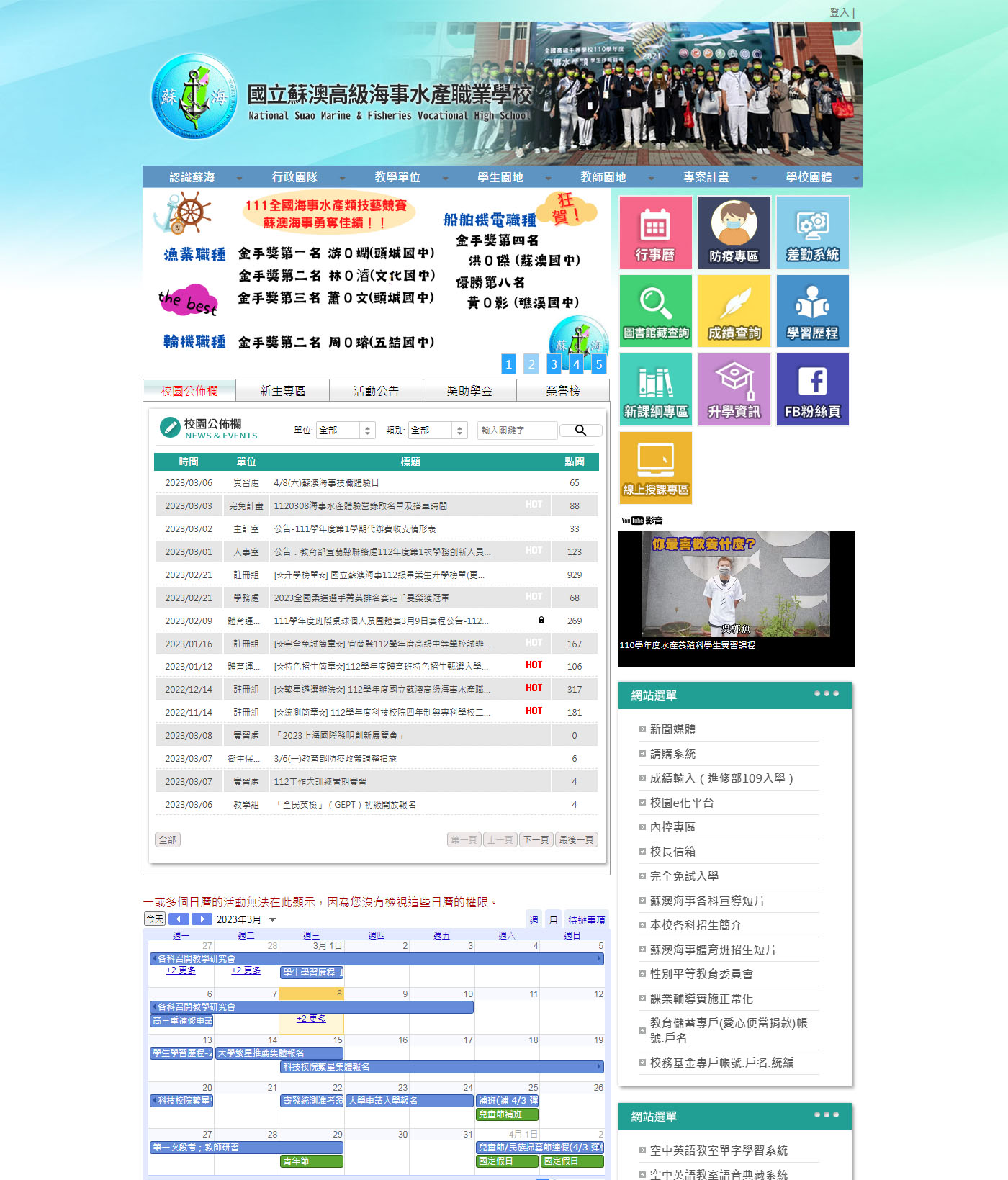Open the 升學資訊 tile
Viewport: 1008px width, 1180px height.
coord(734,389)
